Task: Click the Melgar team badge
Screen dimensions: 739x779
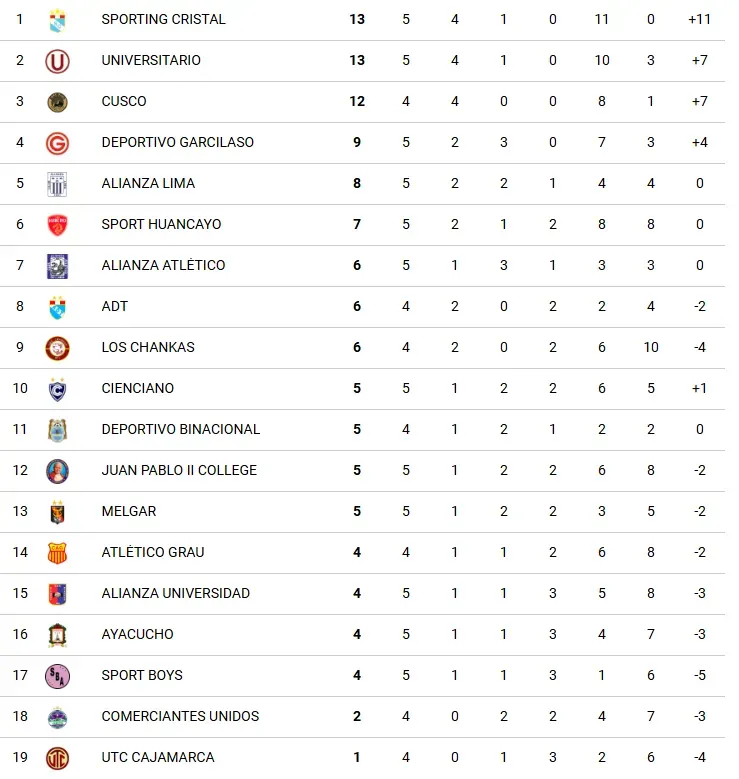Action: (58, 512)
